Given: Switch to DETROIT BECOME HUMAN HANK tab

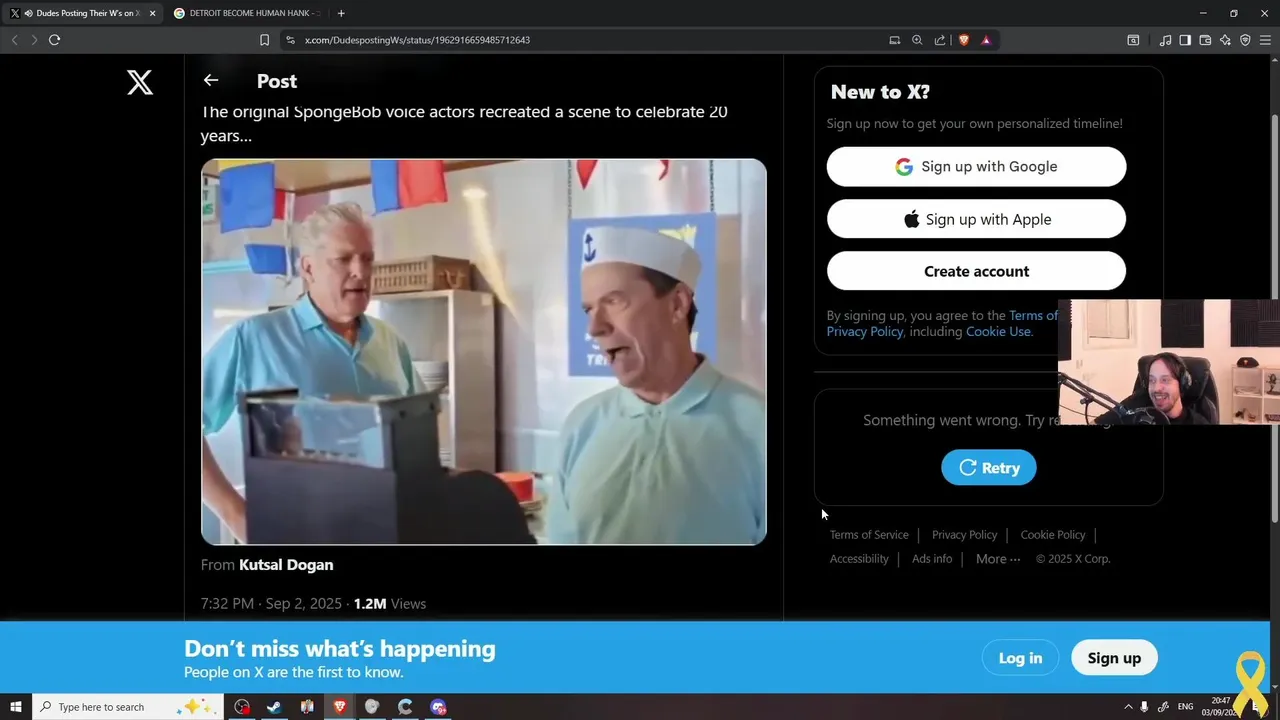Looking at the screenshot, I should 246,13.
